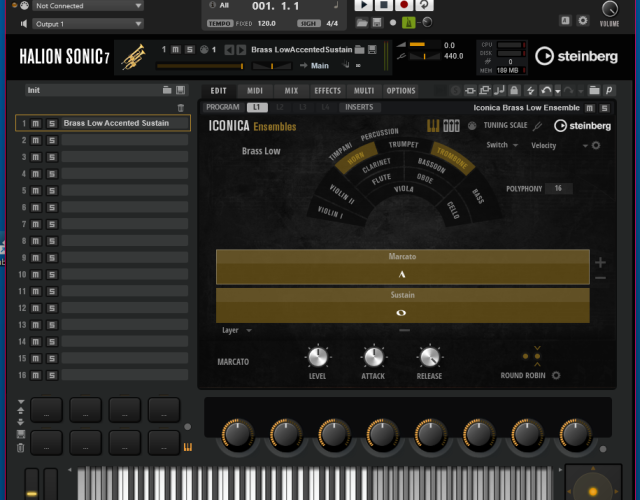Screen dimensions: 640x500
Task: Select Main output routing in header
Action: 320,66
